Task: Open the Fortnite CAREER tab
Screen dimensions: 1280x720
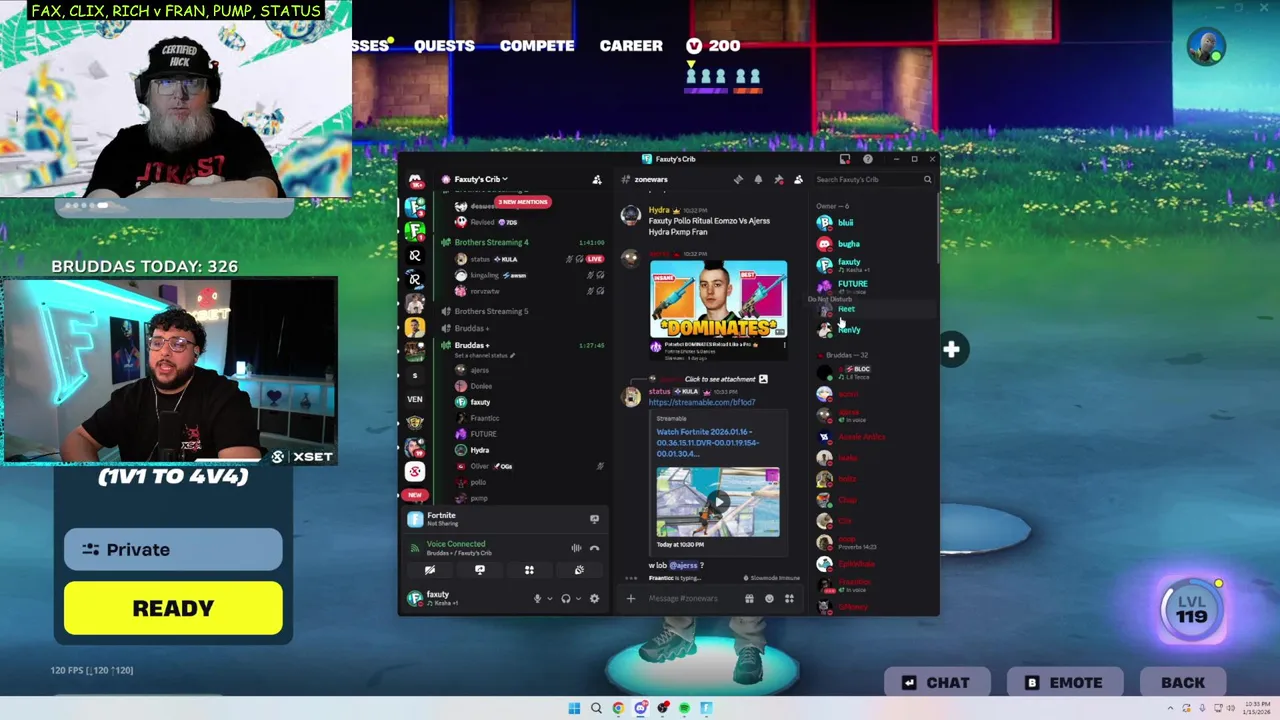Action: [631, 46]
